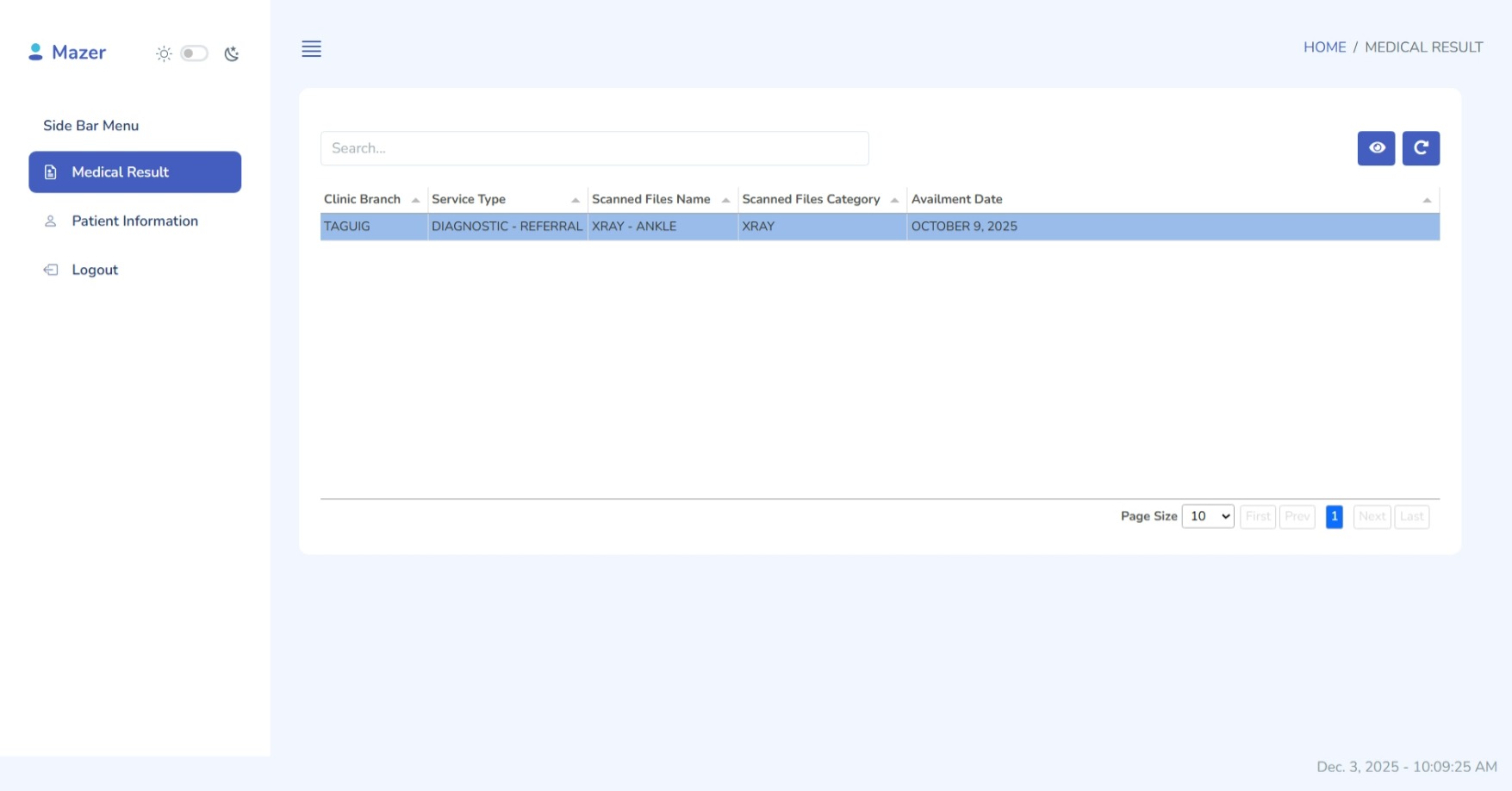Click the sun light-mode icon
1512x791 pixels.
[164, 53]
